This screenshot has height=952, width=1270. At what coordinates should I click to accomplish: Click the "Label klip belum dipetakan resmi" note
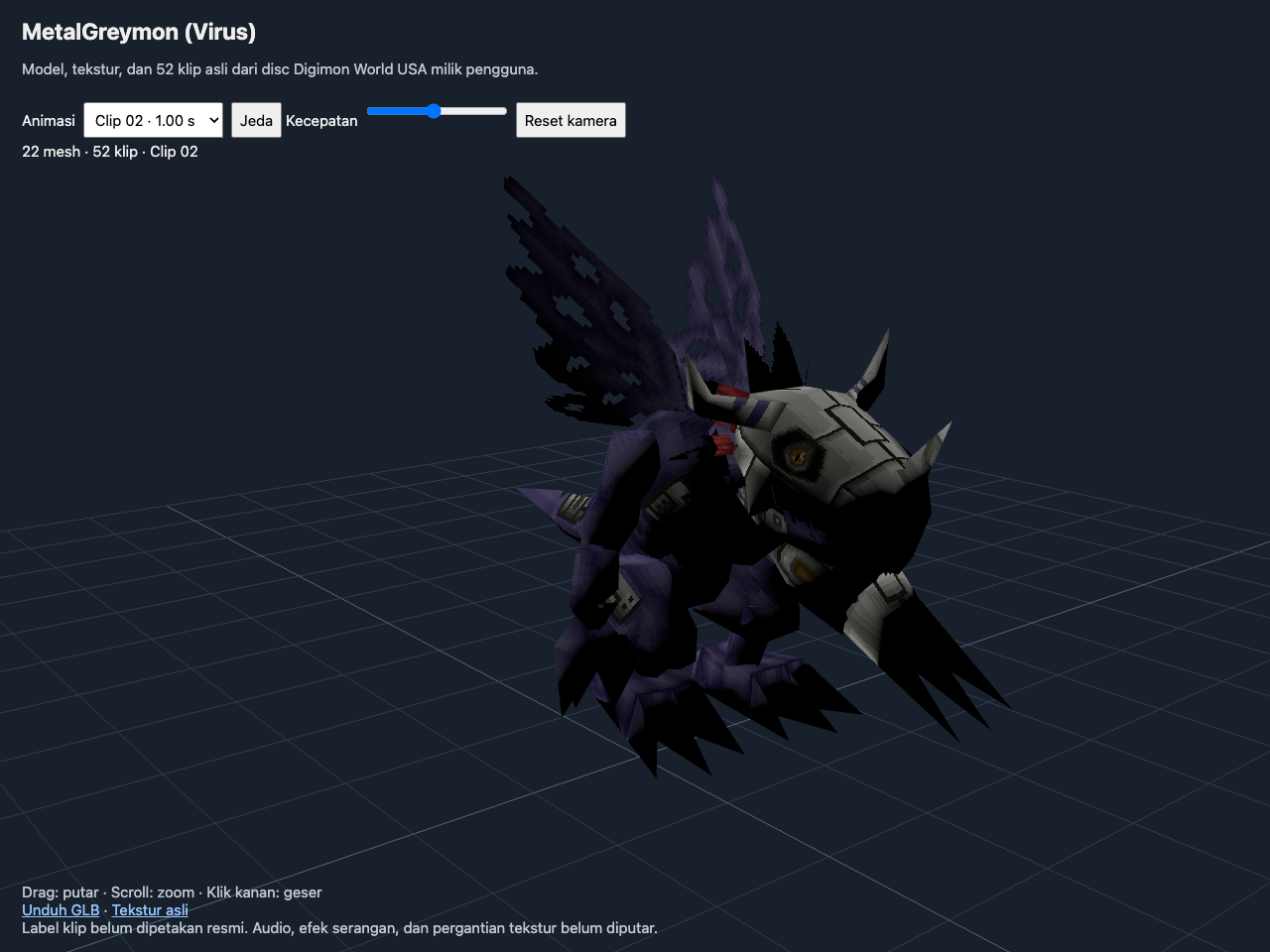click(x=339, y=928)
